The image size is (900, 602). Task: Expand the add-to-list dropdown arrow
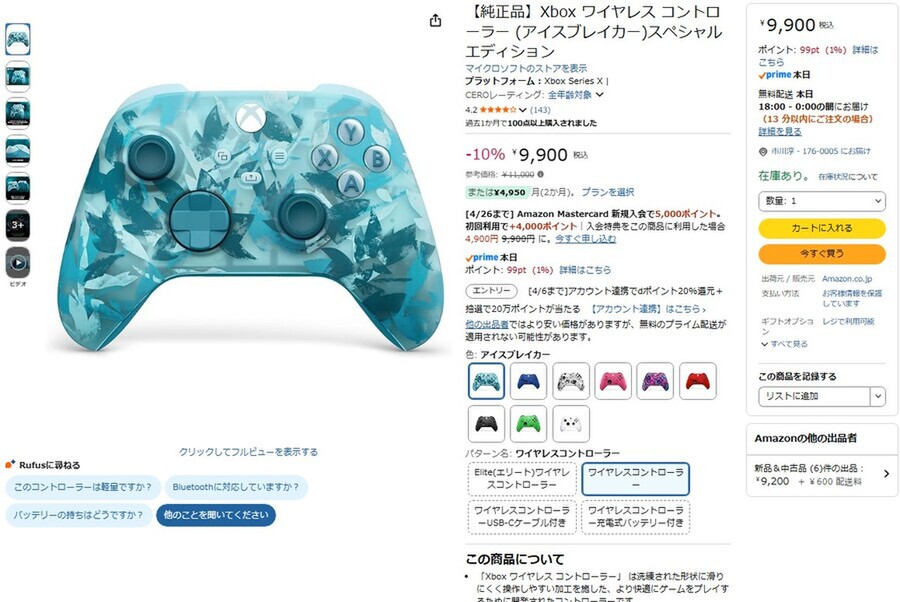[878, 396]
